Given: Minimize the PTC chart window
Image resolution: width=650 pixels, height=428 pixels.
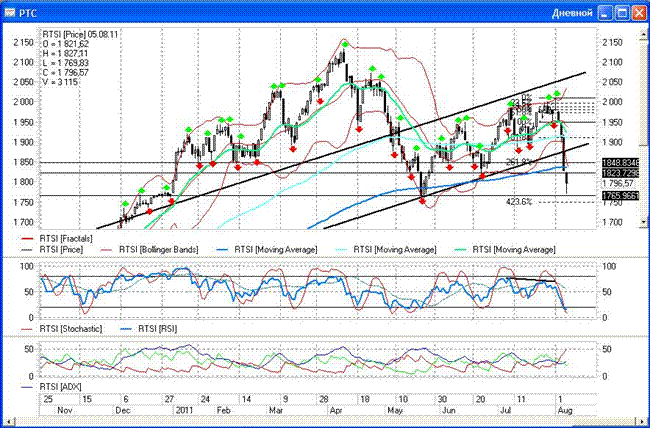Looking at the screenshot, I should pos(606,13).
